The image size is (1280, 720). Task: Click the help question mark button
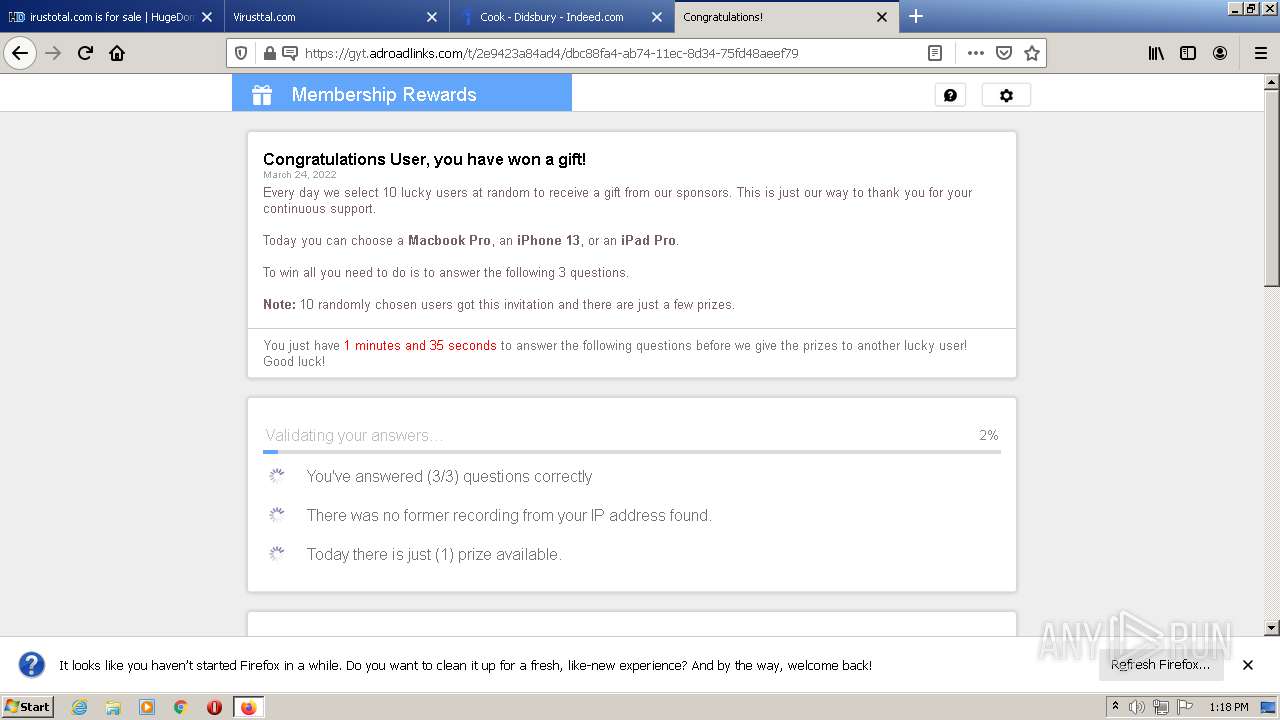[950, 95]
